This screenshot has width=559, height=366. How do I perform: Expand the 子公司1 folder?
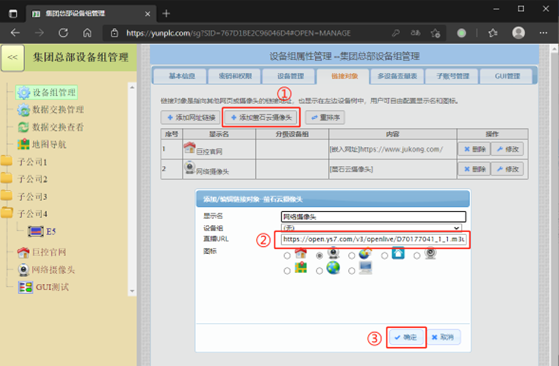(6, 161)
